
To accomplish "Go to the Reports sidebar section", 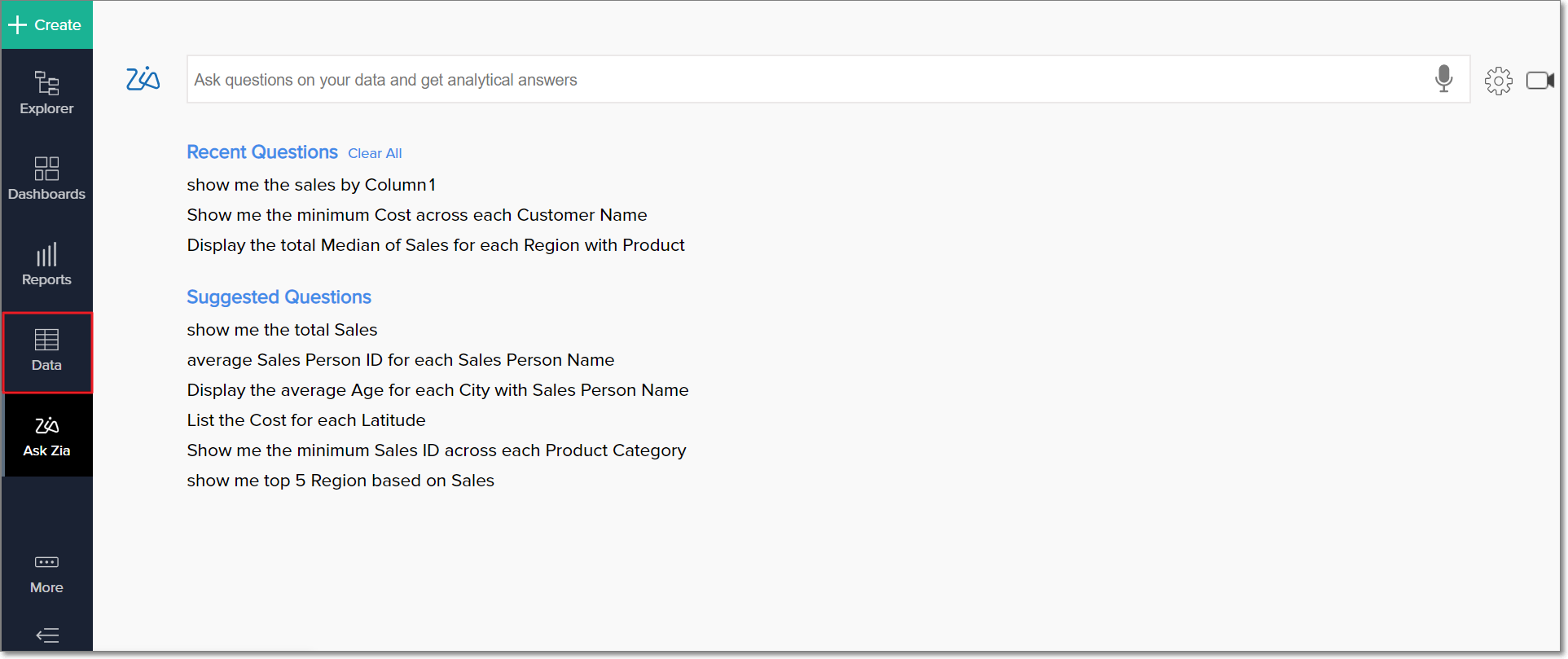I will (x=46, y=264).
